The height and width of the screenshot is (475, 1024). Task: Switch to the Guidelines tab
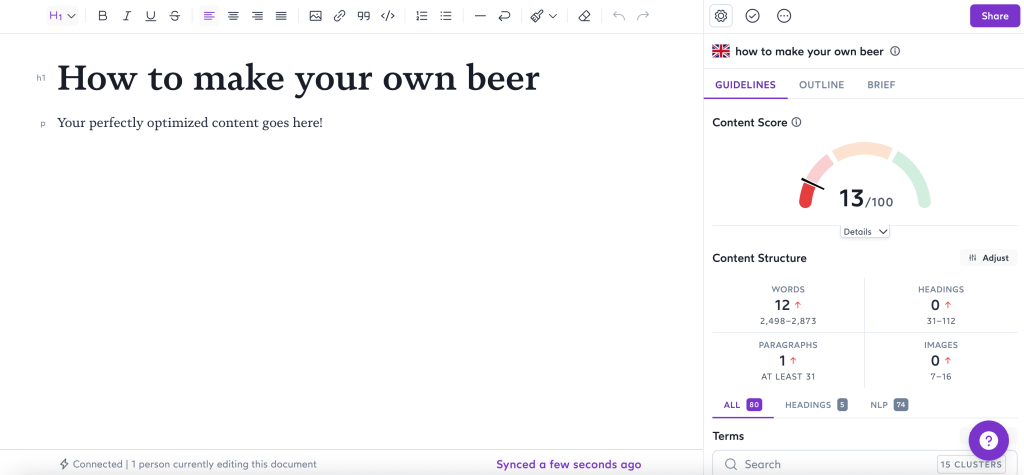[x=745, y=85]
